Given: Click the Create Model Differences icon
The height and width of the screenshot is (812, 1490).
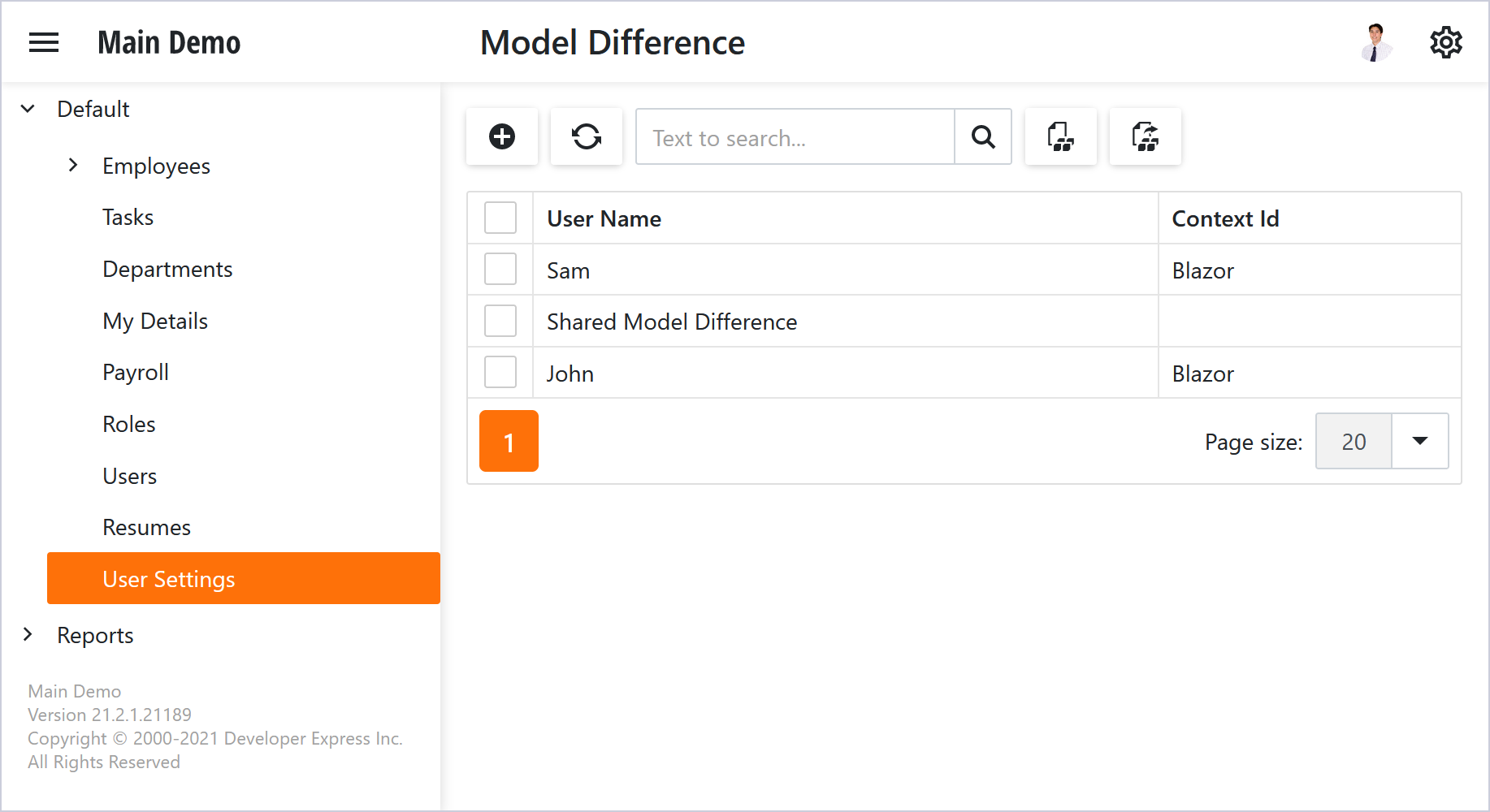Looking at the screenshot, I should [1060, 136].
